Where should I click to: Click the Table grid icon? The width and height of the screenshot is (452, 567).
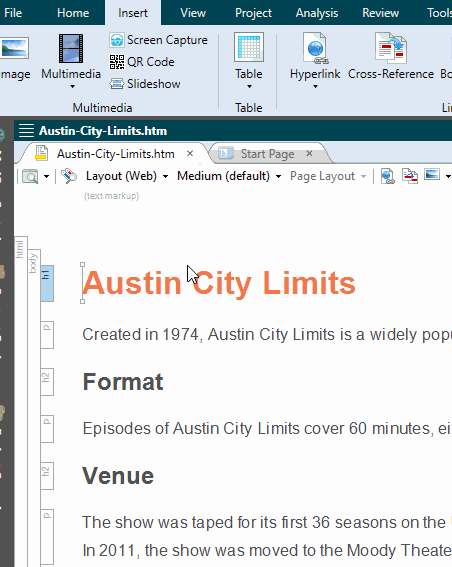pos(249,47)
